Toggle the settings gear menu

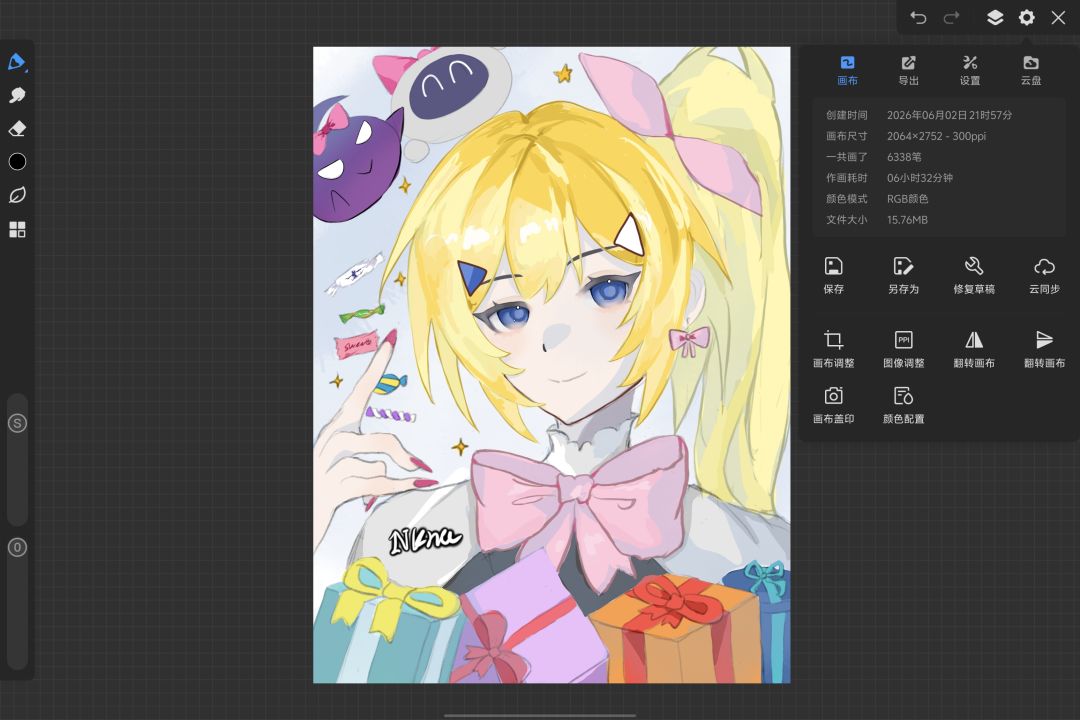1026,17
